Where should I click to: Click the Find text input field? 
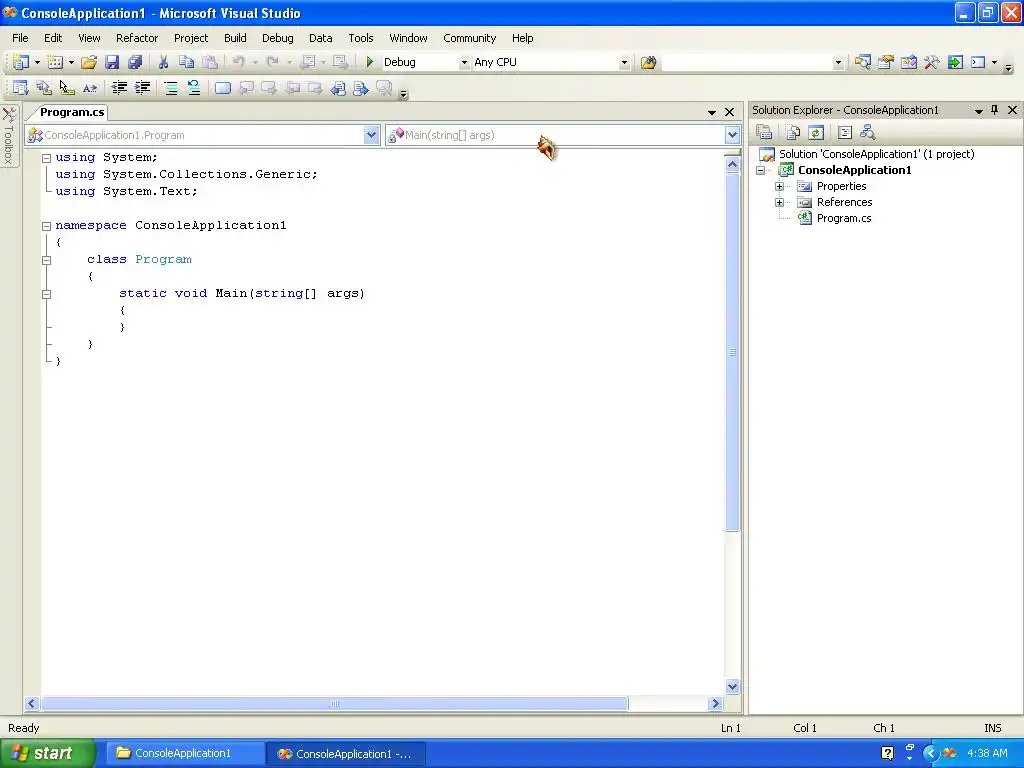tap(747, 63)
